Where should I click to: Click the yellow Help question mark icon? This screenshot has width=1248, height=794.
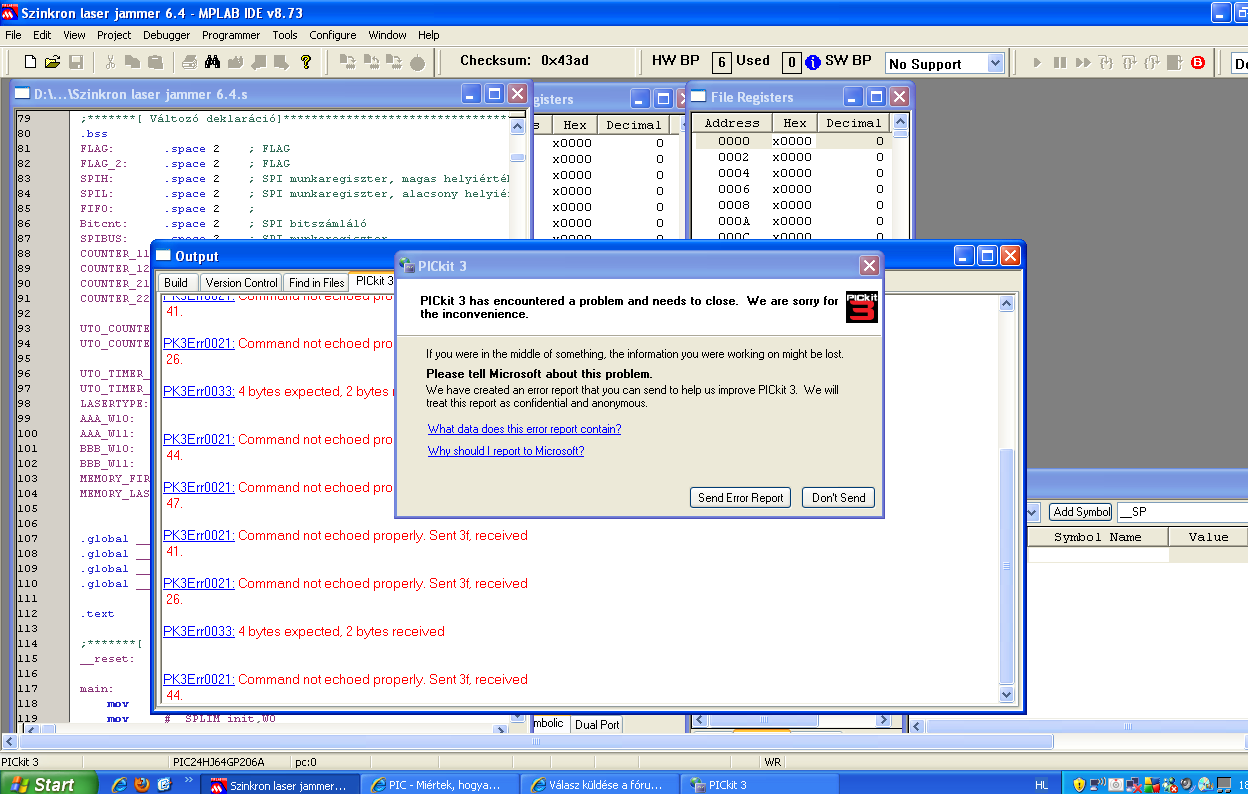pyautogui.click(x=307, y=62)
